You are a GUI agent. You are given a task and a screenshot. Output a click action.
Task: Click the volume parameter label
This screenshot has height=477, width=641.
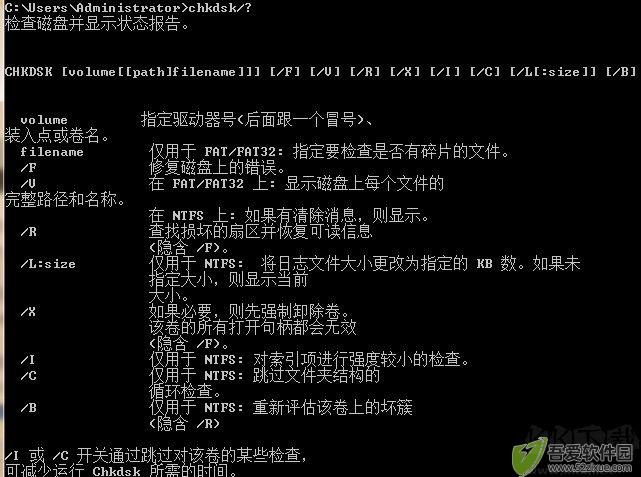(44, 120)
